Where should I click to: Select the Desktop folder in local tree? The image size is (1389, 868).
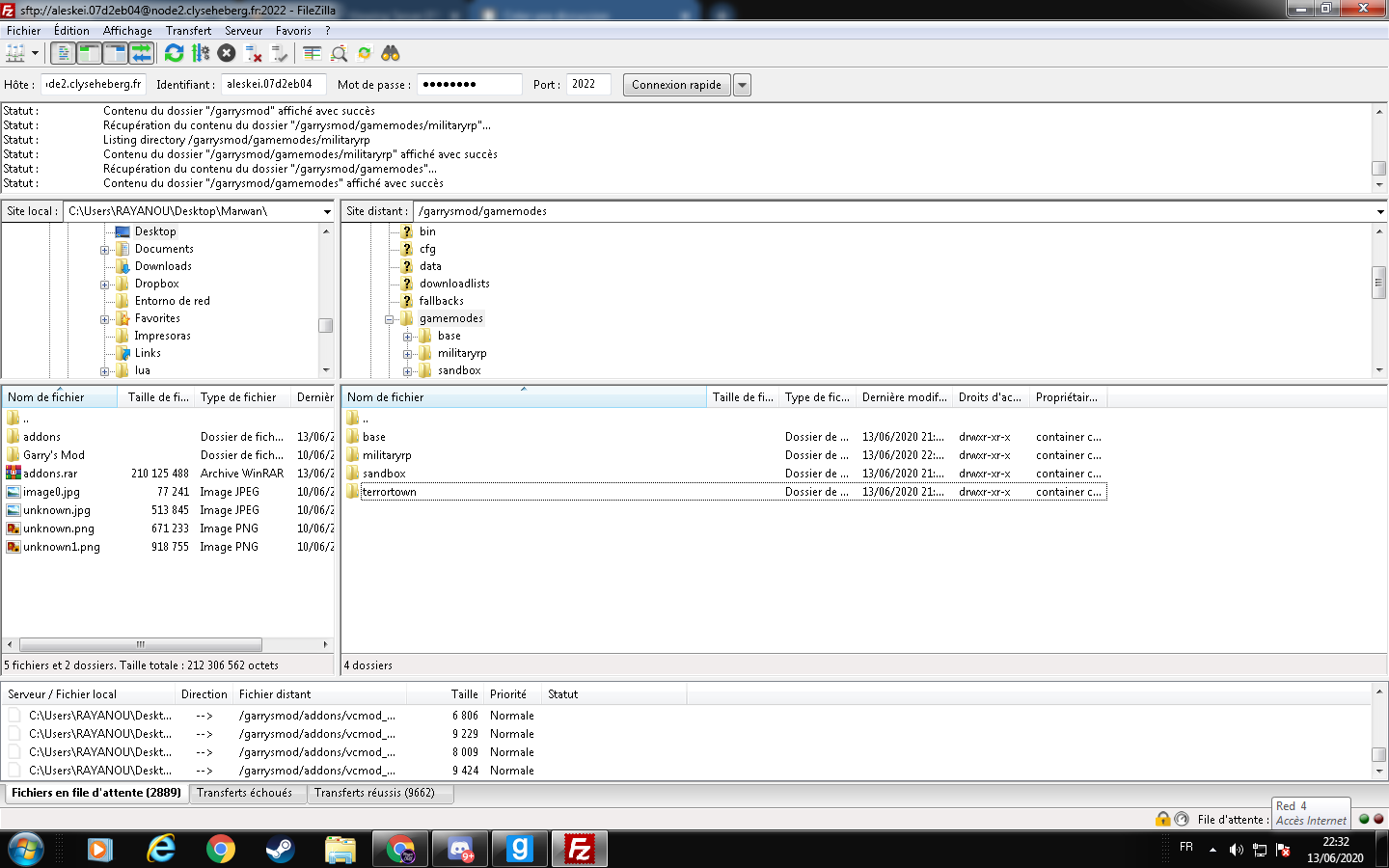coord(155,231)
